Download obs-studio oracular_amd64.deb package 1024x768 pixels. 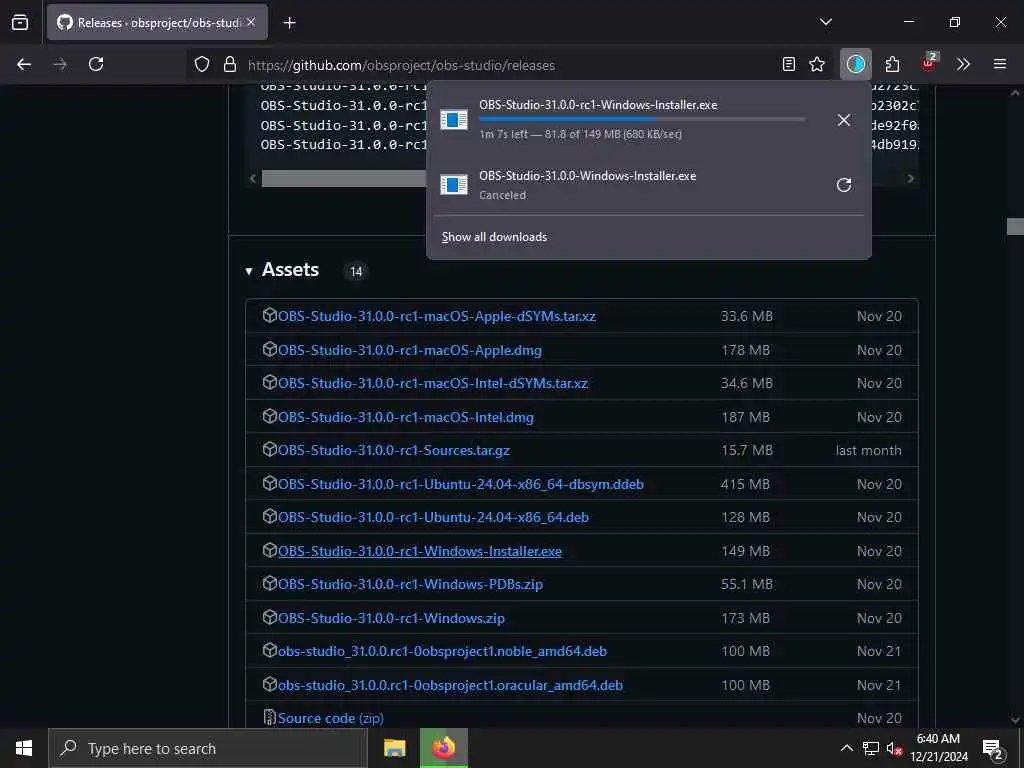pyautogui.click(x=450, y=686)
